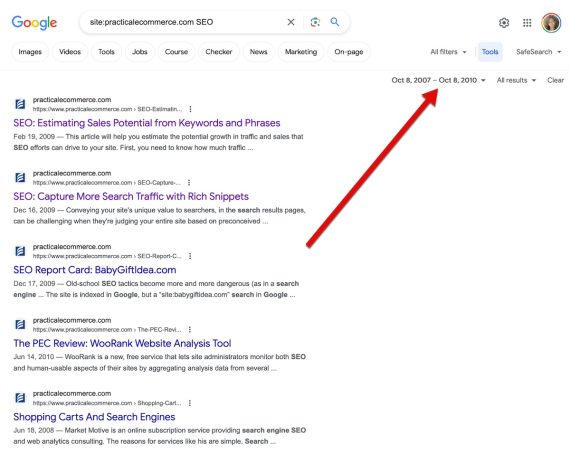Open SEO: Capture More Search Traffic link
570x454 pixels.
coord(131,196)
